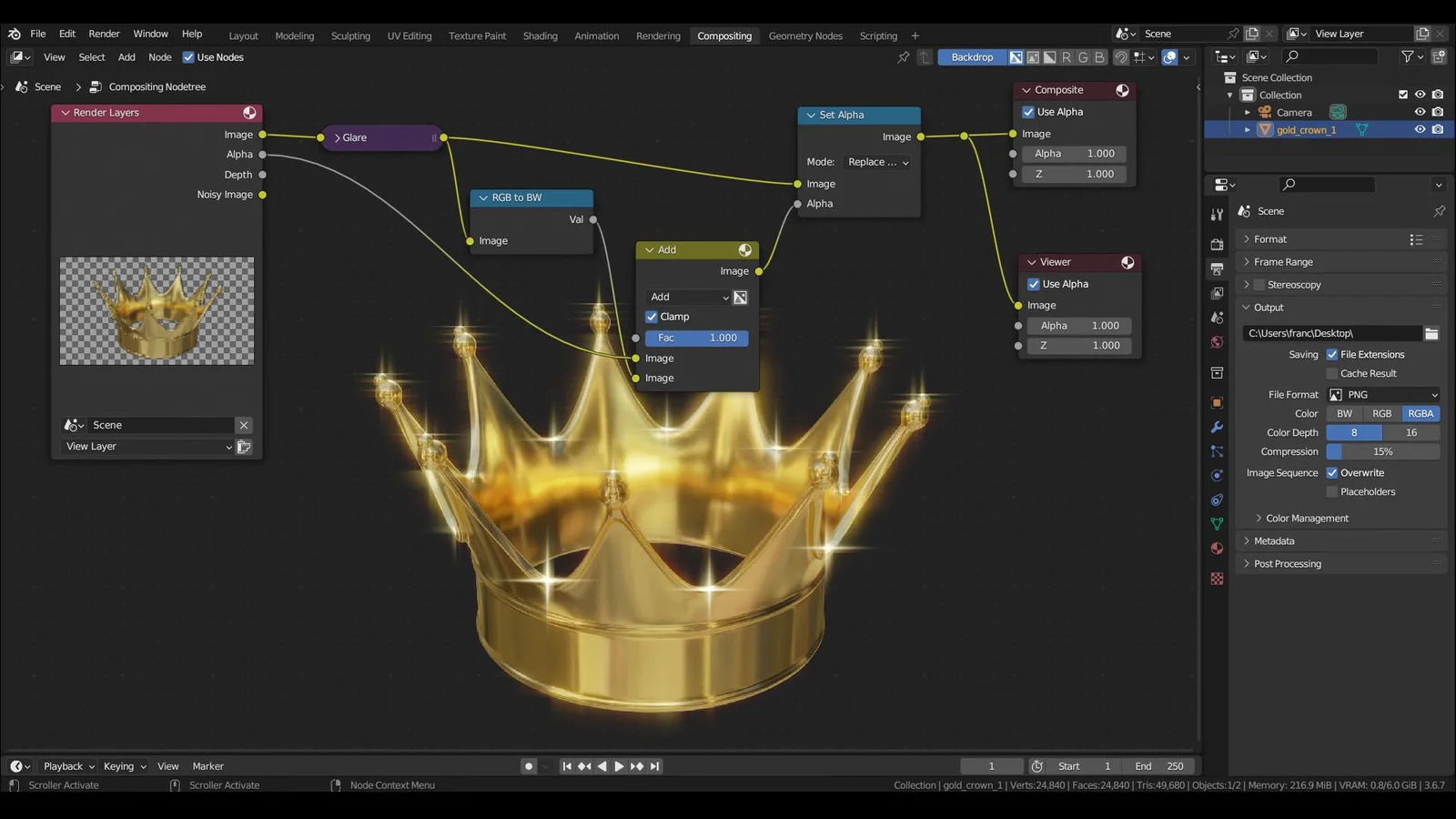Toggle the Cache Result checkbox
This screenshot has height=819, width=1456.
click(1332, 374)
